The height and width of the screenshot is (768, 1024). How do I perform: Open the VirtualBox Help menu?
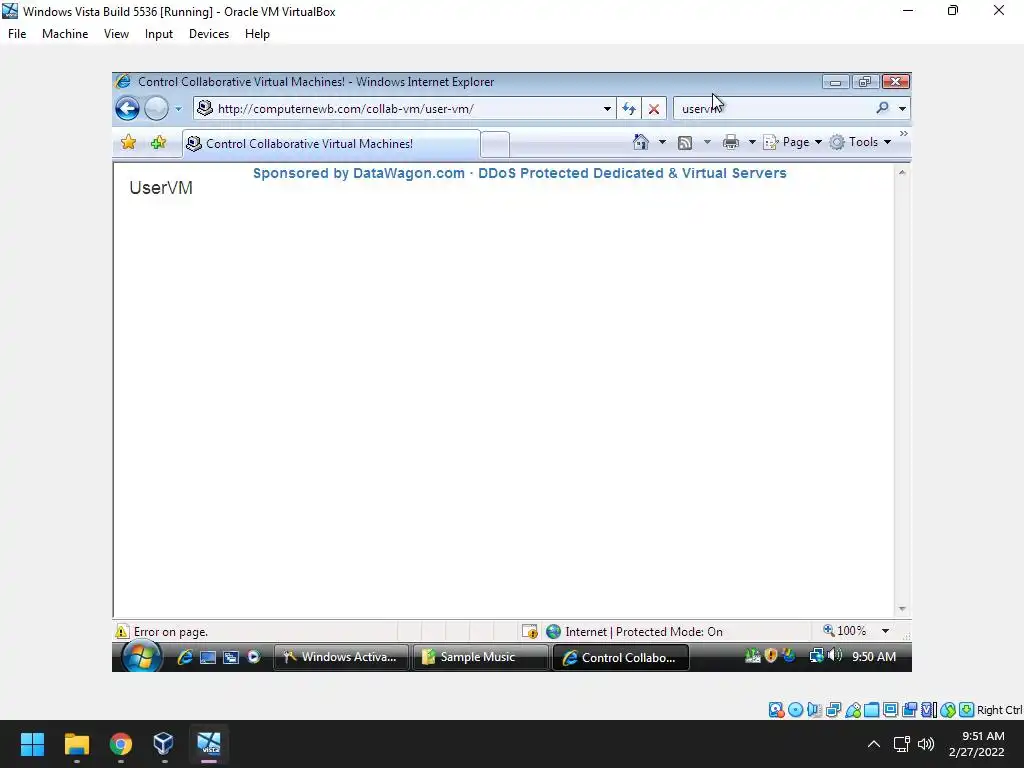257,34
